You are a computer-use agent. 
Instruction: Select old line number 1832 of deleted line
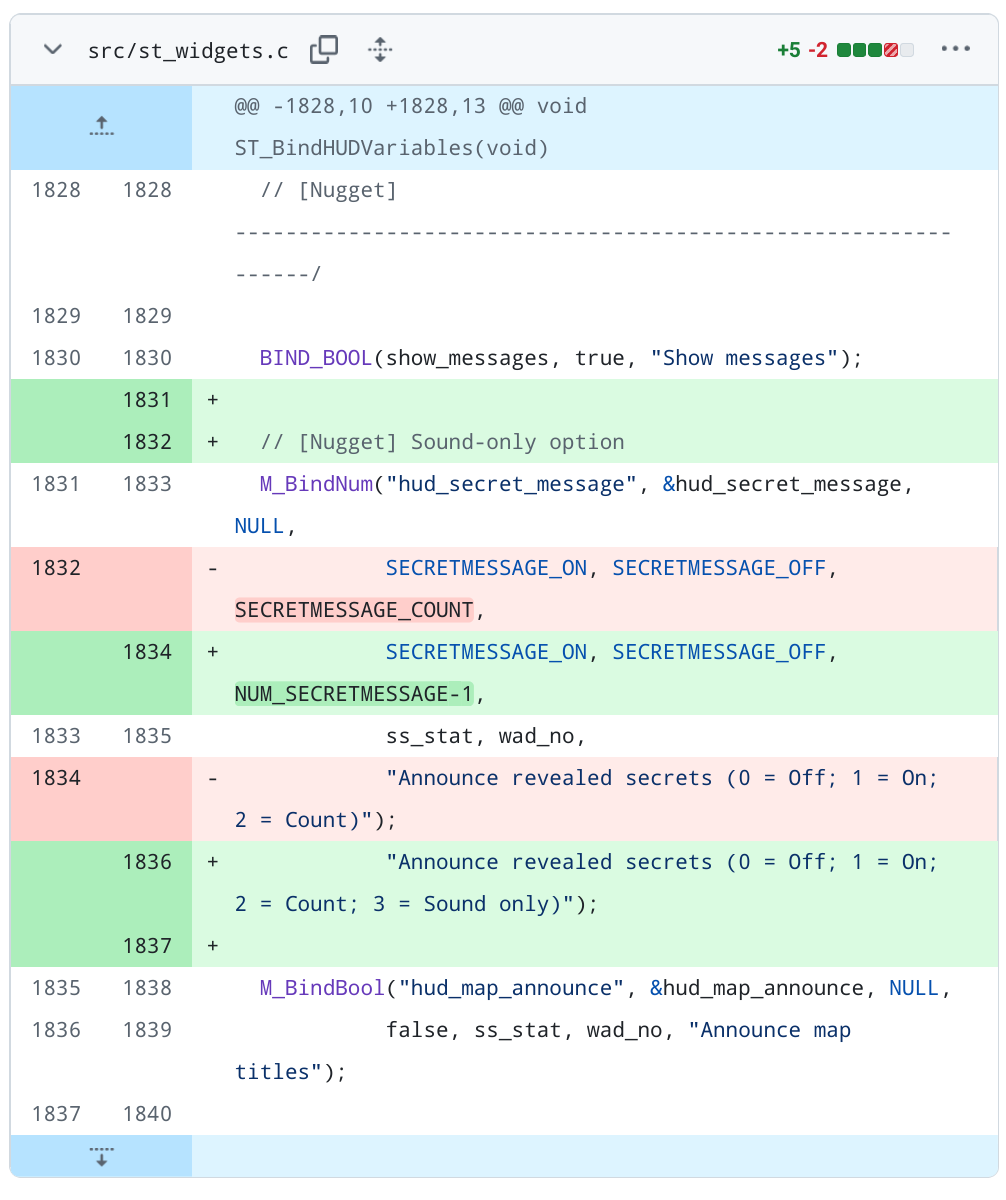[56, 568]
